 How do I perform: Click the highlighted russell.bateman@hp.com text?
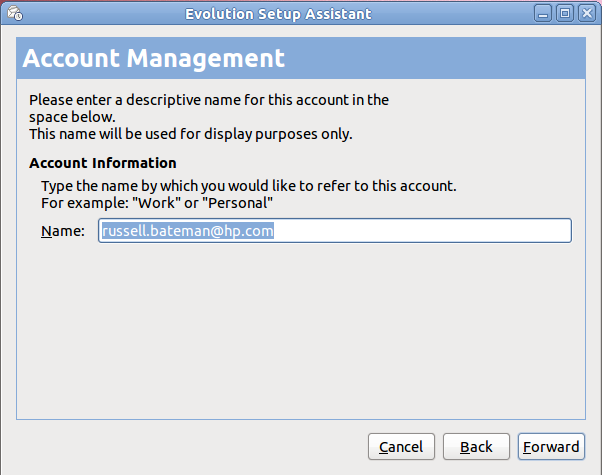[188, 231]
